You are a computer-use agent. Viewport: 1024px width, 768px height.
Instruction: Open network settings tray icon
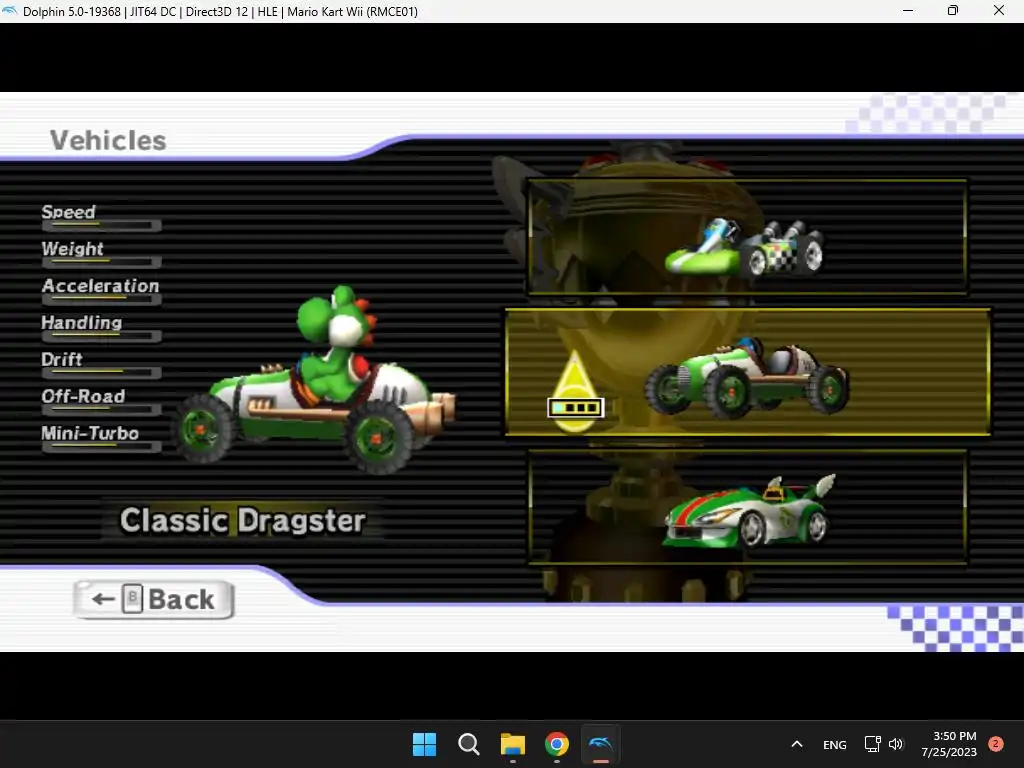[x=872, y=744]
